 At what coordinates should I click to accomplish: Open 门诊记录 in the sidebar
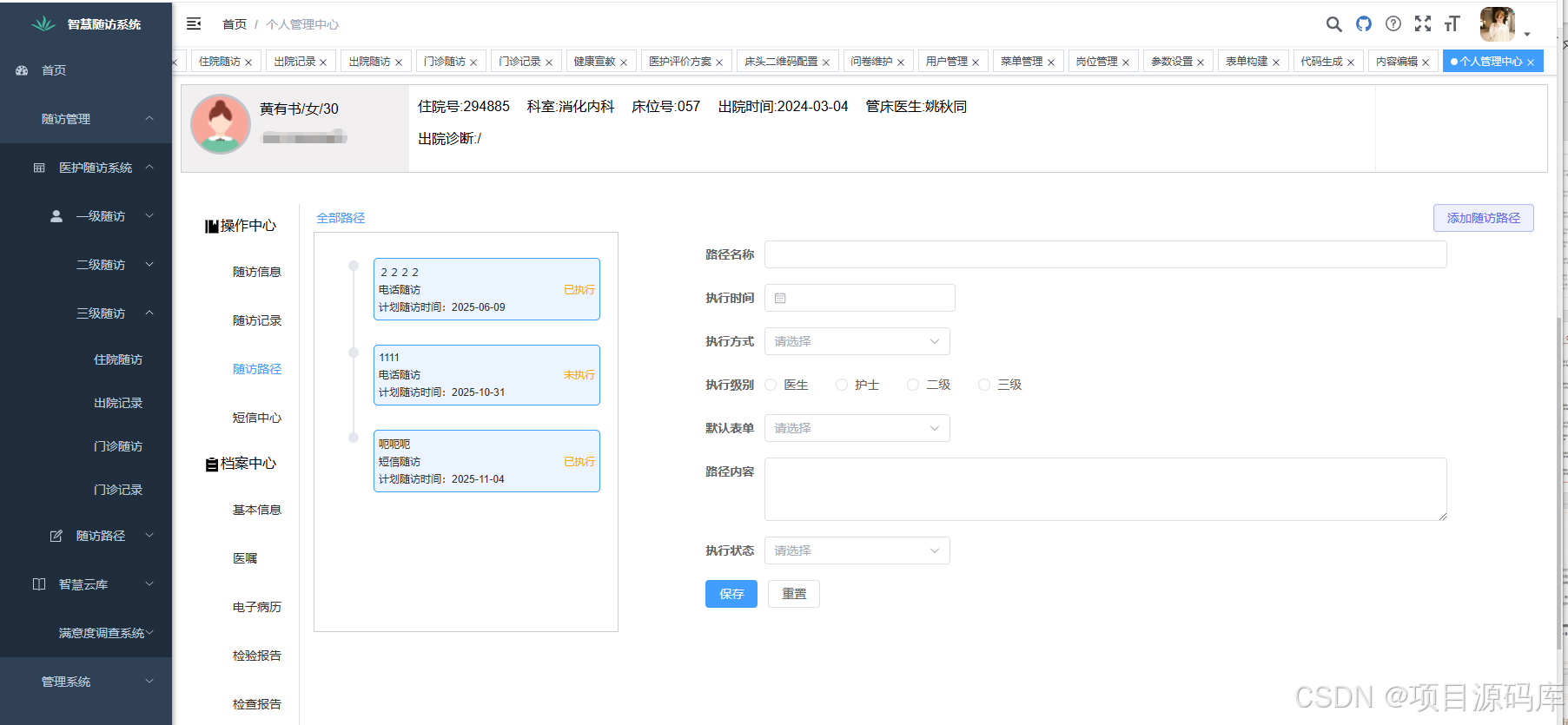[x=118, y=490]
